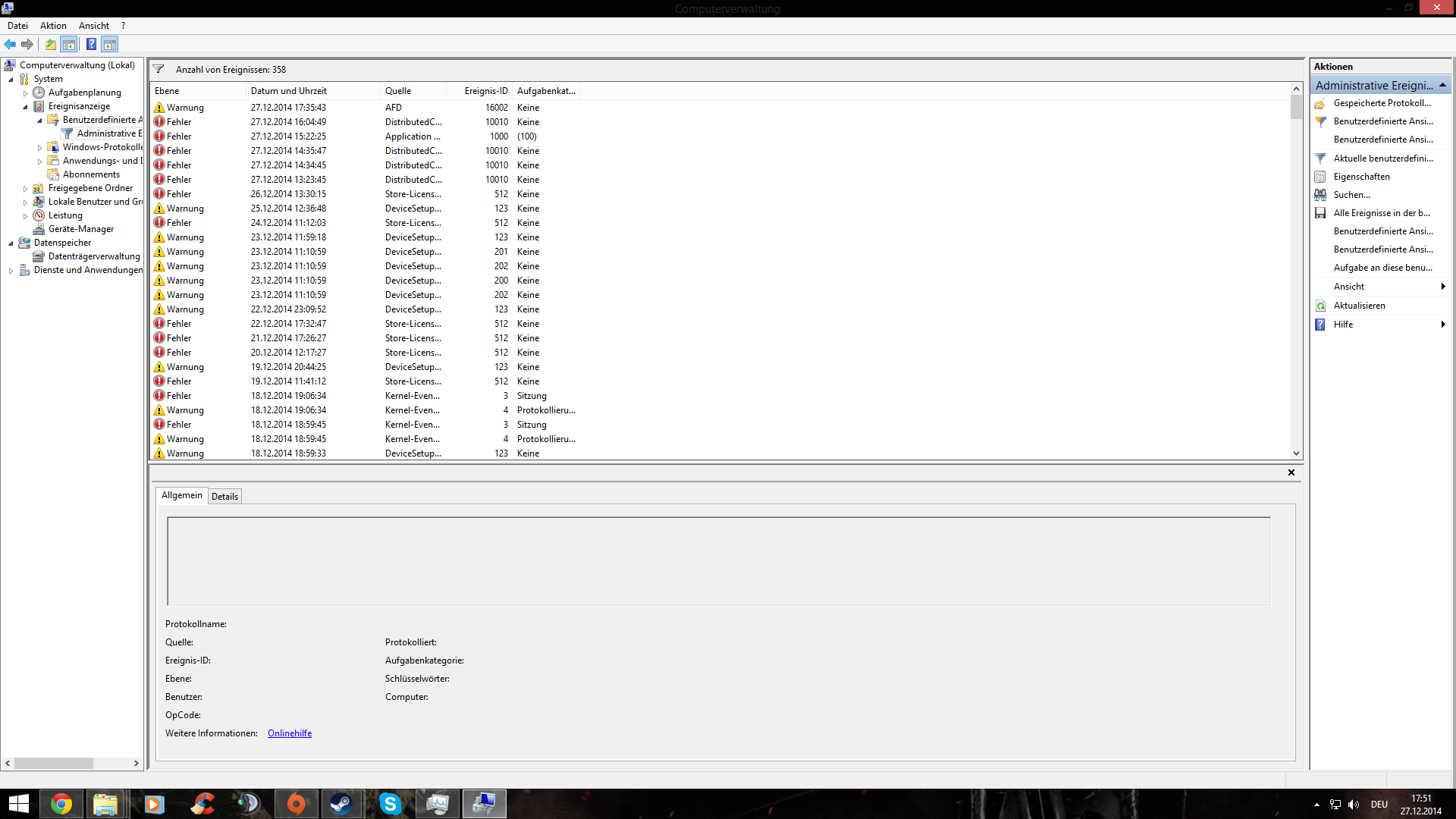Collapse the Datenspeicher tree node
The image size is (1456, 819).
(x=11, y=243)
